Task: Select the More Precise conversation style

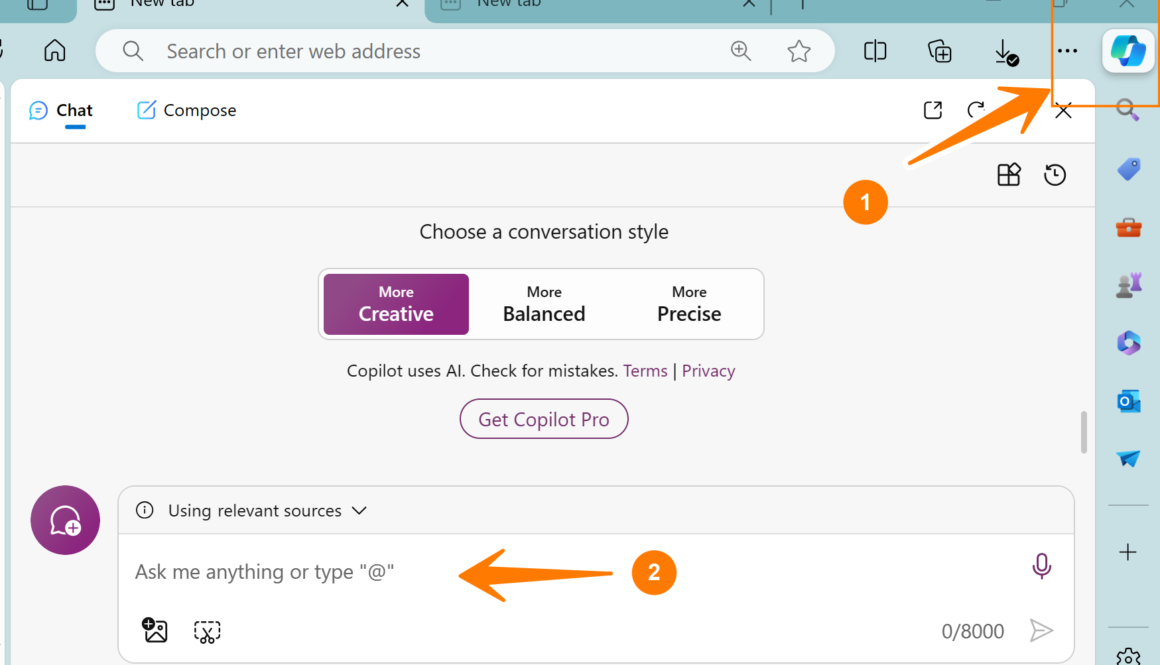Action: [x=689, y=304]
